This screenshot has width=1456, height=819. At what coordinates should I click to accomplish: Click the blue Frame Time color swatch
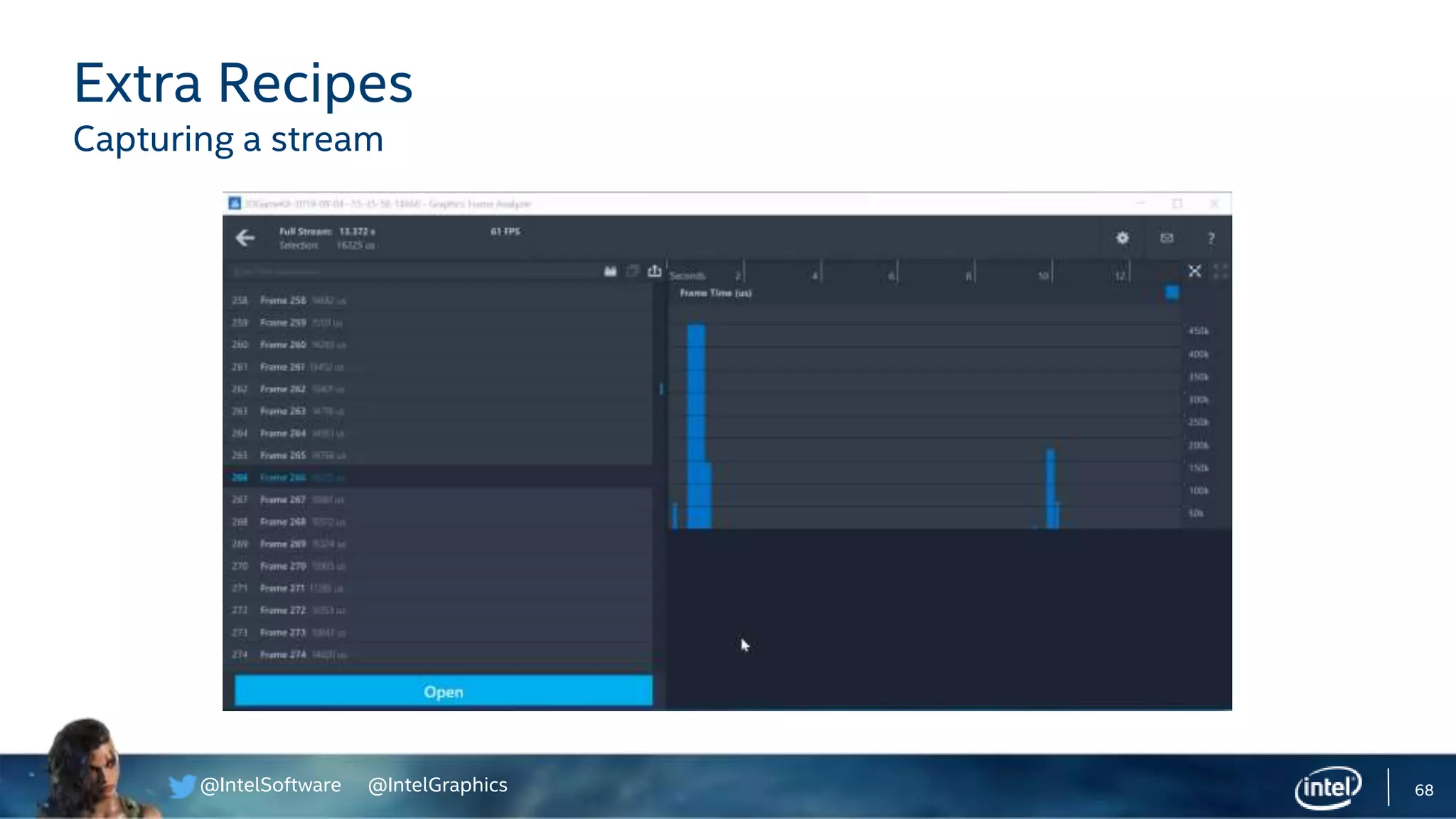1172,292
